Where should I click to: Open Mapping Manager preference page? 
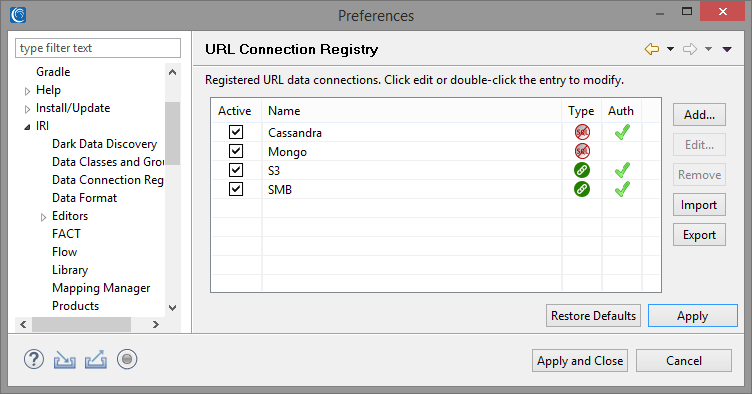coord(101,288)
